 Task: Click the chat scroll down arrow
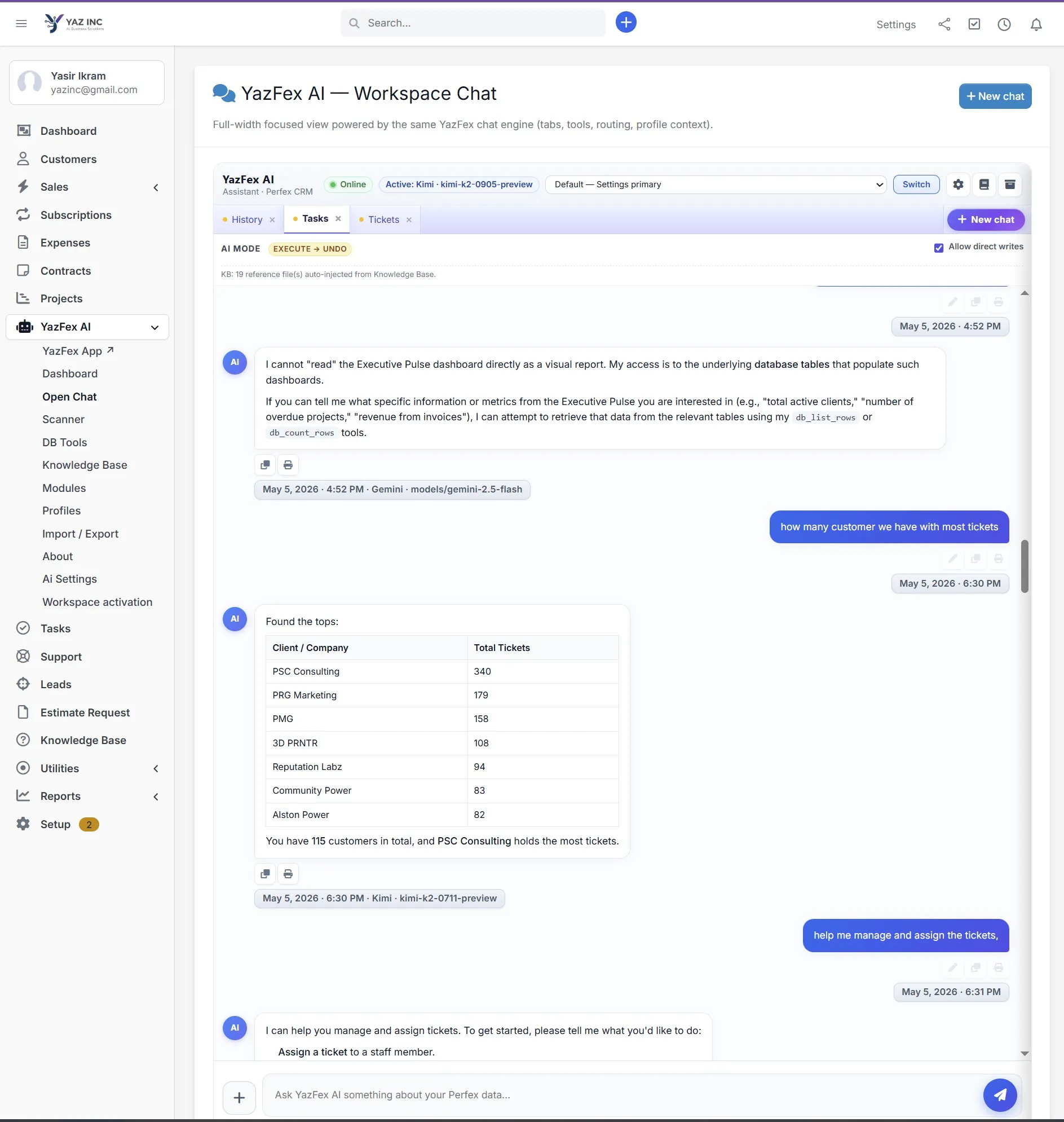pos(1025,1053)
